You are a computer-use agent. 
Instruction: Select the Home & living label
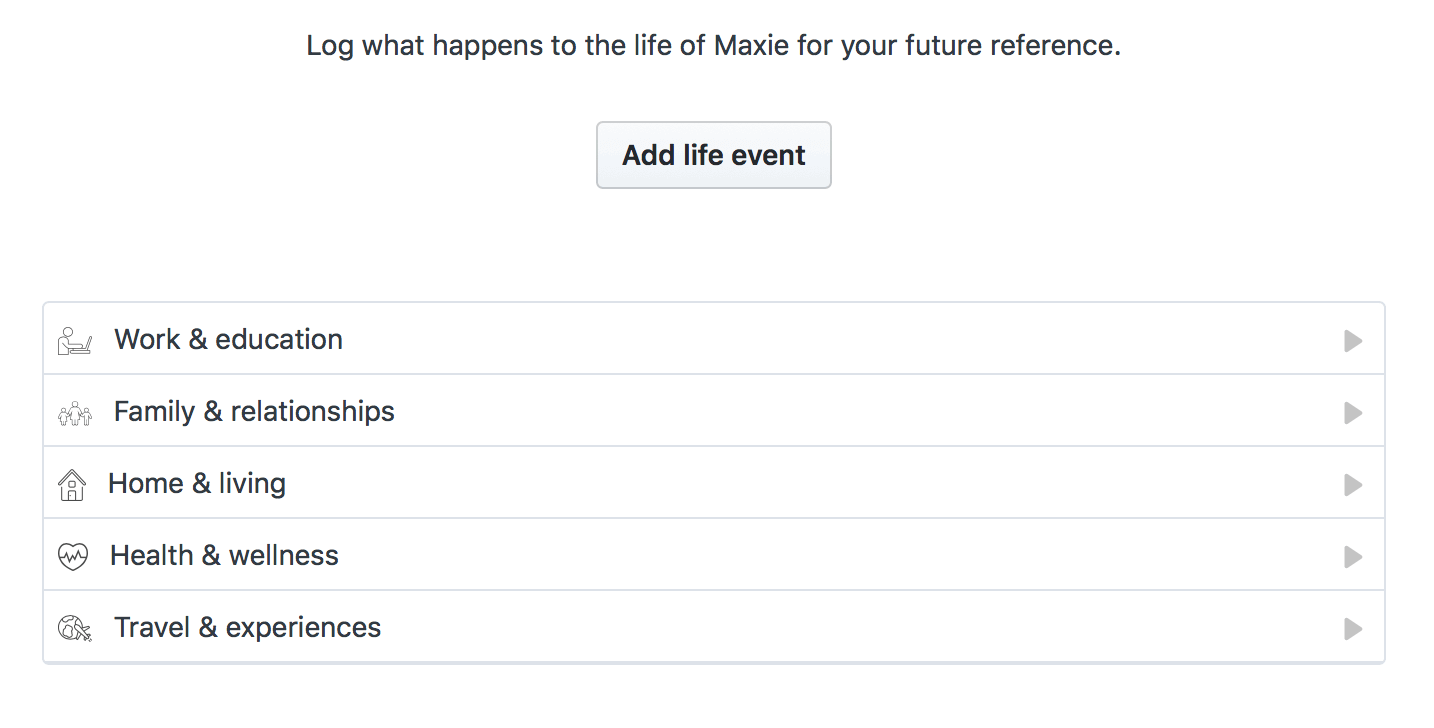pos(197,484)
